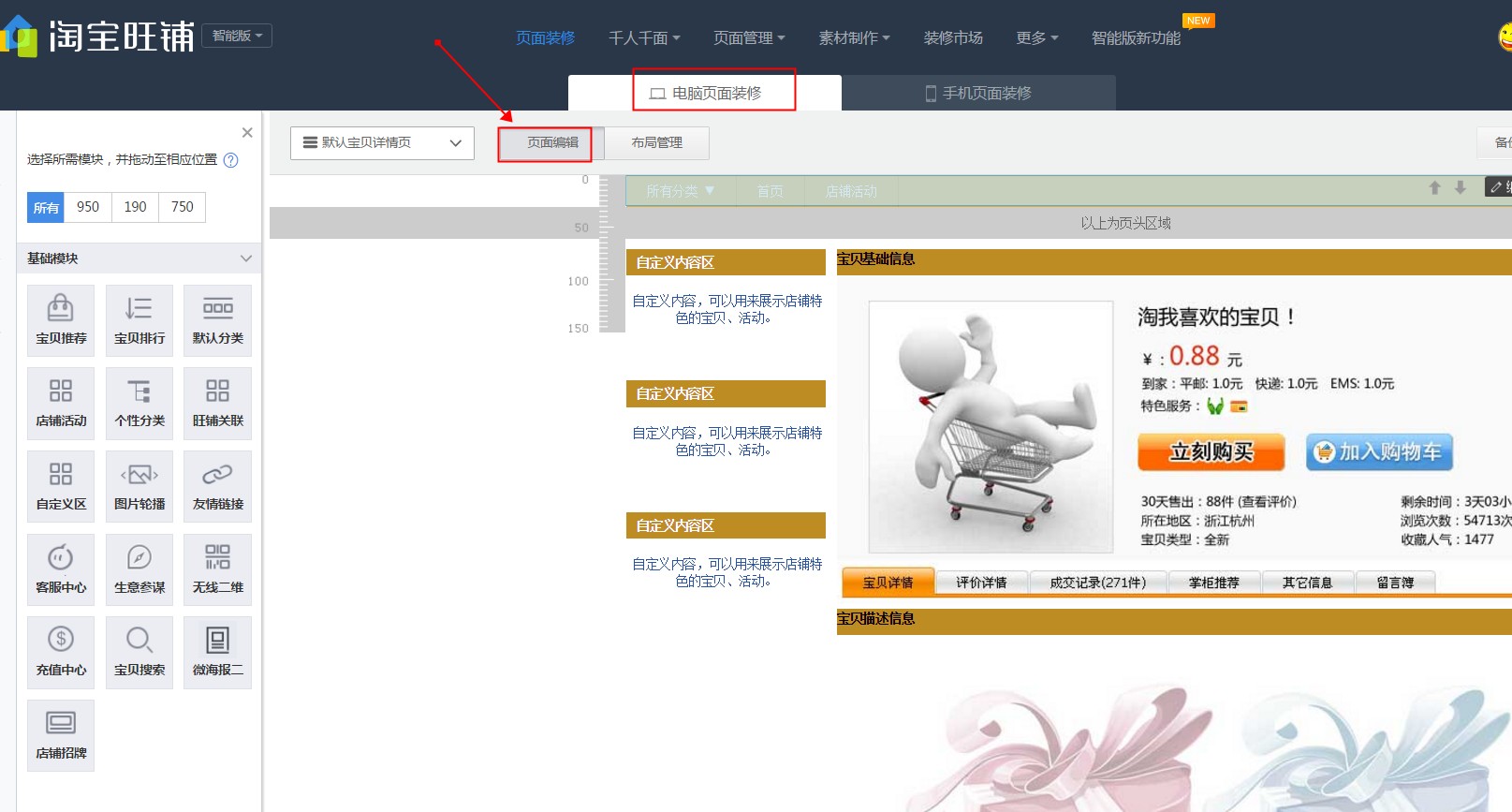The height and width of the screenshot is (812, 1512).
Task: Pick the 店铺活动 module
Action: tap(61, 403)
